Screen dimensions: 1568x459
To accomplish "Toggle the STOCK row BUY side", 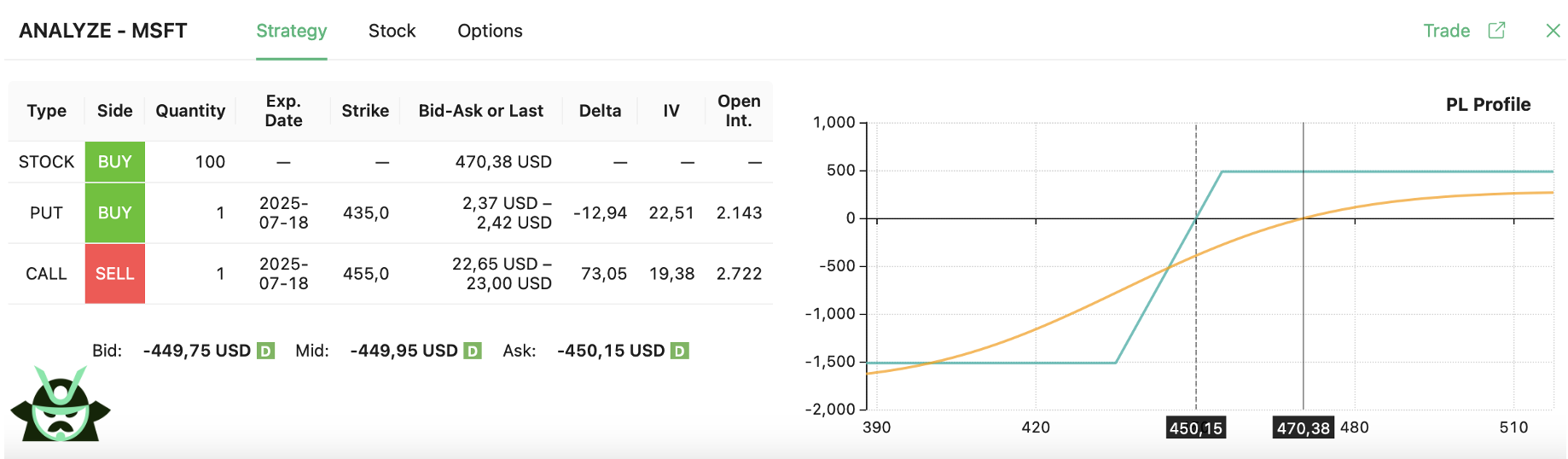I will (x=115, y=162).
